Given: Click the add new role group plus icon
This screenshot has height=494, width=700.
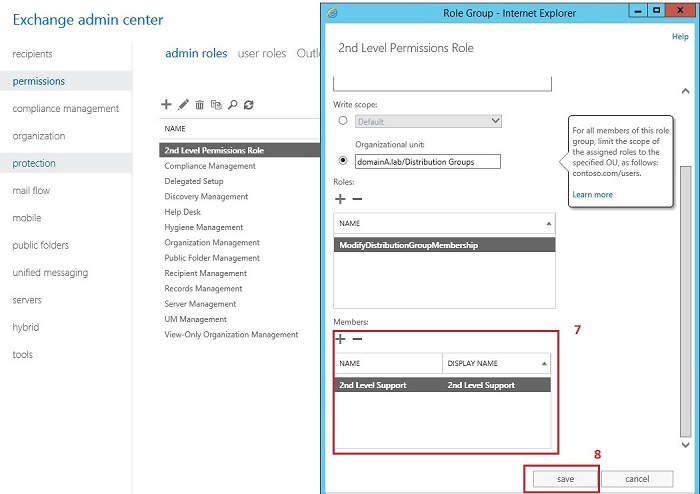Looking at the screenshot, I should point(166,104).
